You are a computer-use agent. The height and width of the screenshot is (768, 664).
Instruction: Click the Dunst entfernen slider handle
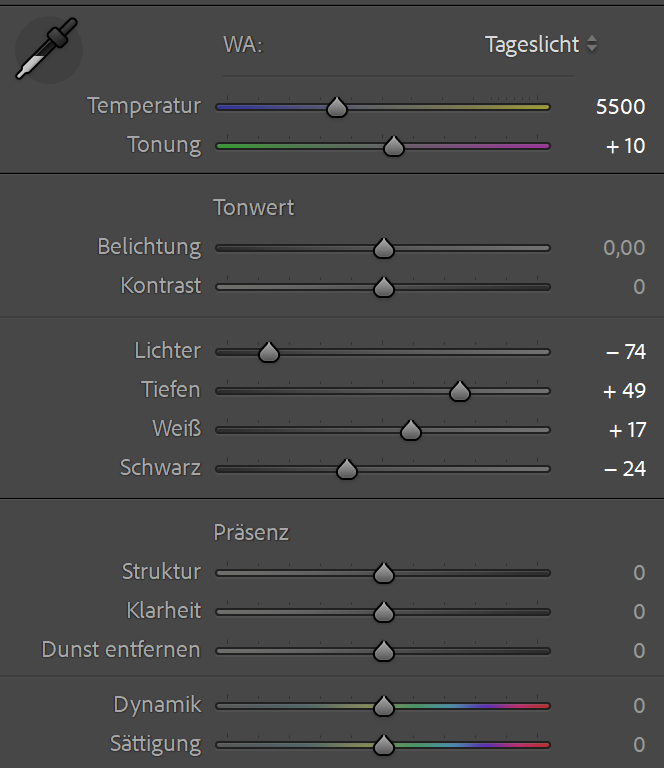pos(383,651)
